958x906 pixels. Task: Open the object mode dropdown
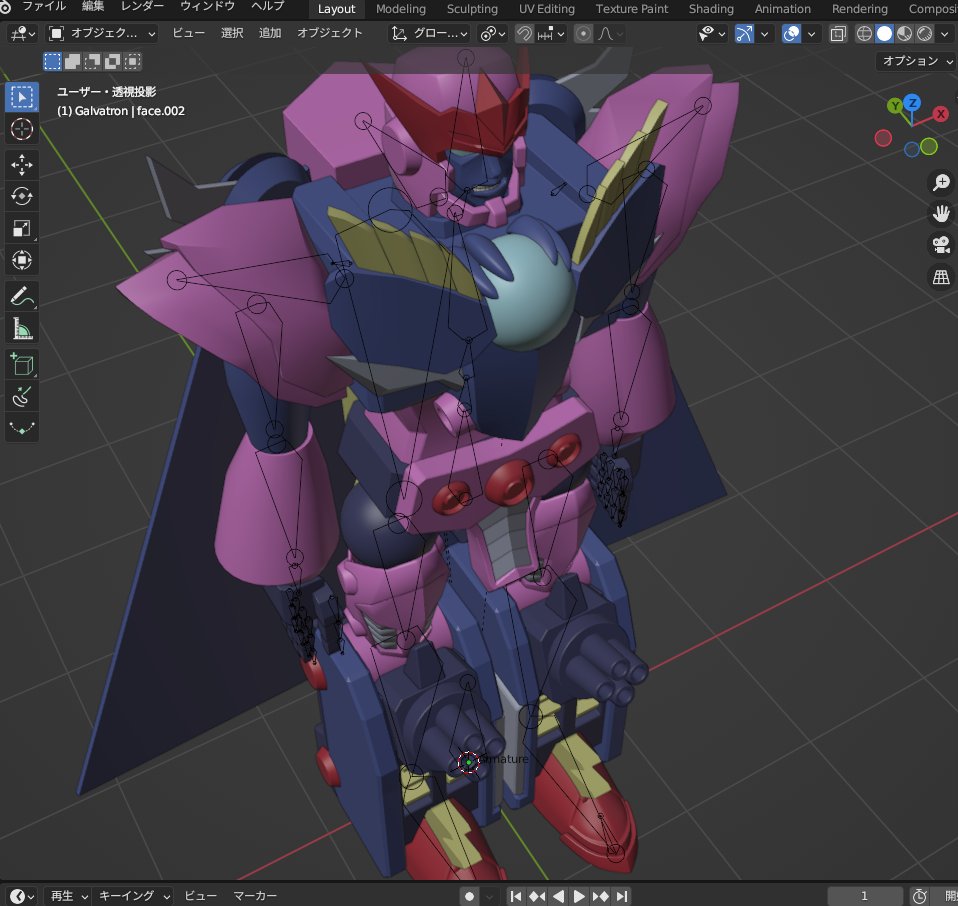pyautogui.click(x=102, y=34)
